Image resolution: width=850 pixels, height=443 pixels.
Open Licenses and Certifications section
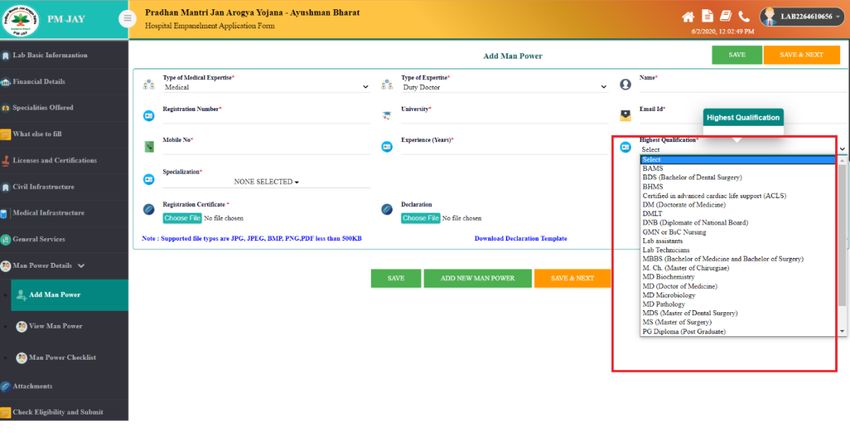pyautogui.click(x=64, y=160)
